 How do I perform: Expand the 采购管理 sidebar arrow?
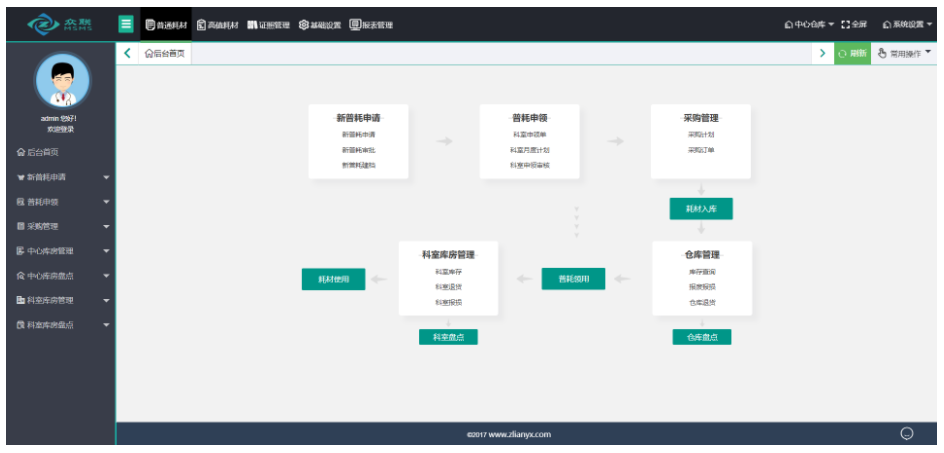coord(107,226)
